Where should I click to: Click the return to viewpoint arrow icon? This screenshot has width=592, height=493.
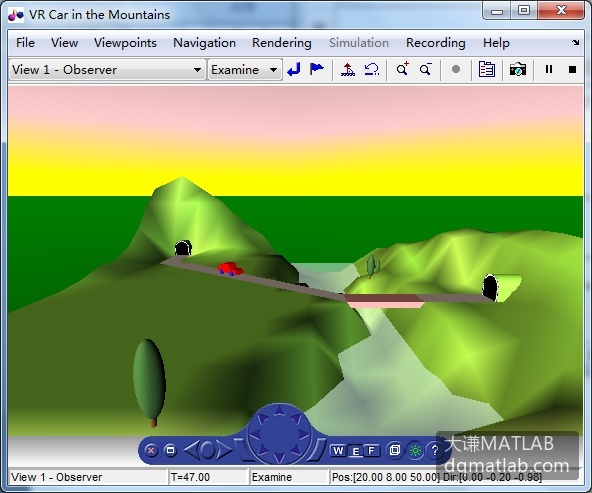pyautogui.click(x=294, y=69)
